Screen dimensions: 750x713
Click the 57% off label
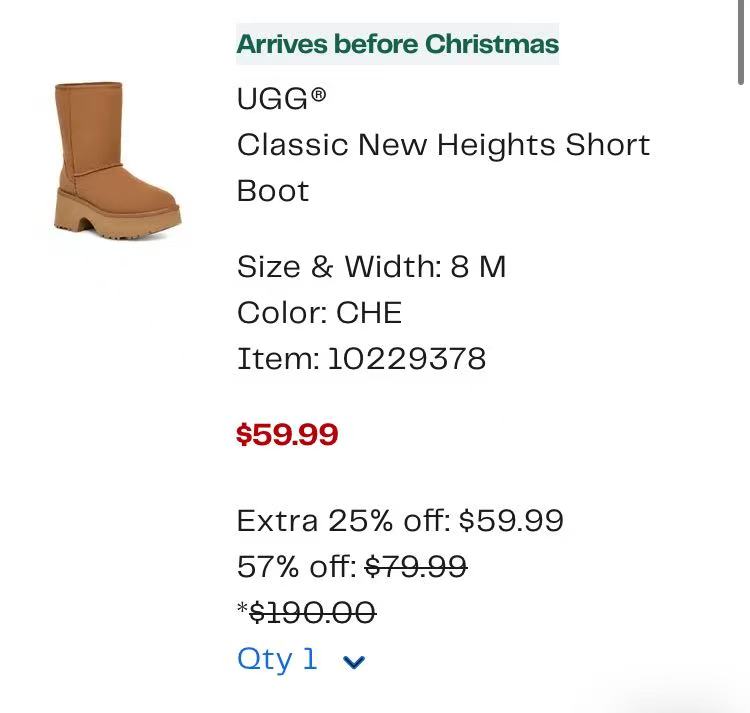[297, 567]
